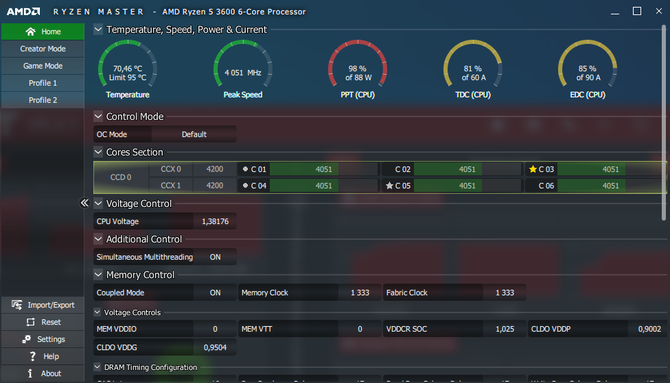Click the Home house icon
Viewport: 670px width, 383px height.
[x=30, y=32]
